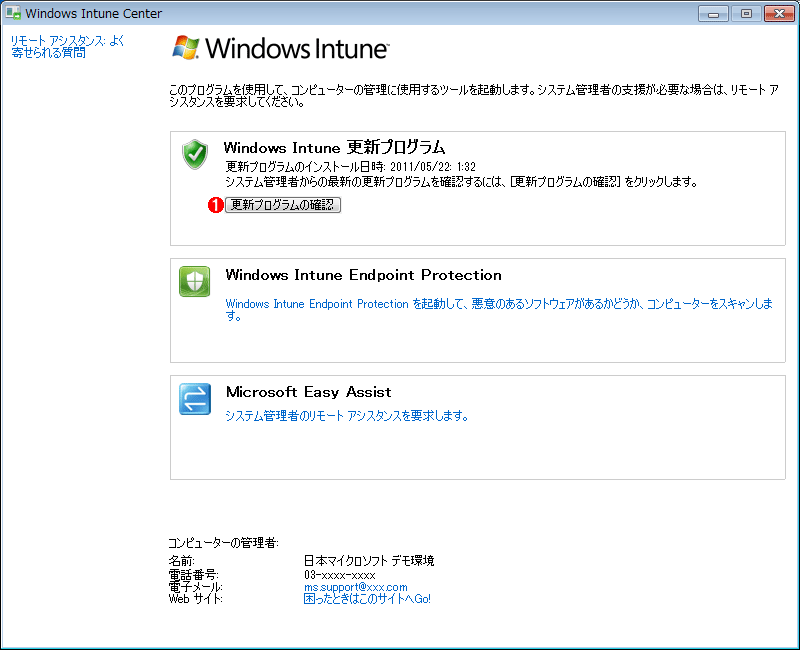
Task: Click the Windows Intune 更新プログラム heading
Action: (334, 147)
